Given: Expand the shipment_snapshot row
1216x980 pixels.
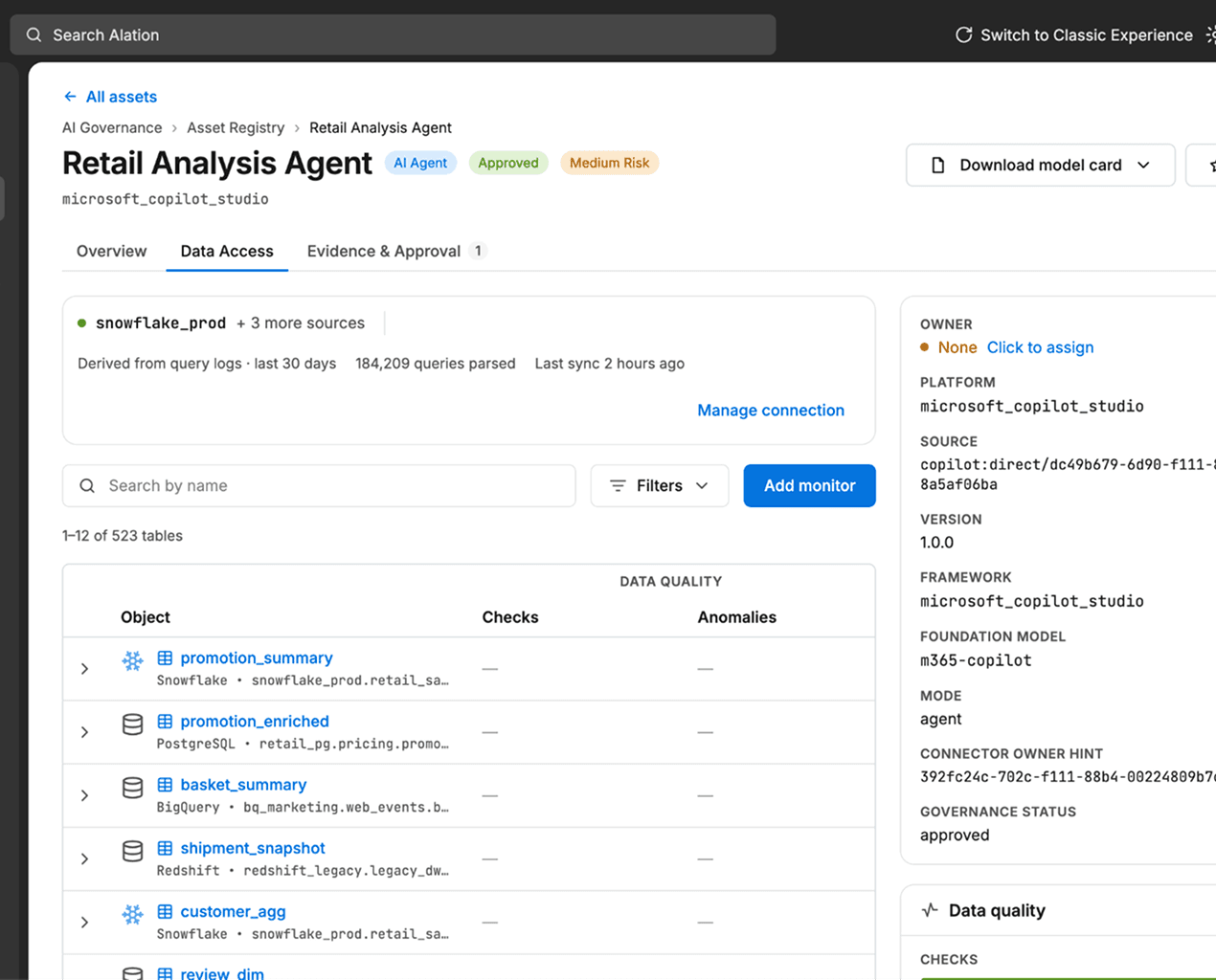Looking at the screenshot, I should [84, 858].
